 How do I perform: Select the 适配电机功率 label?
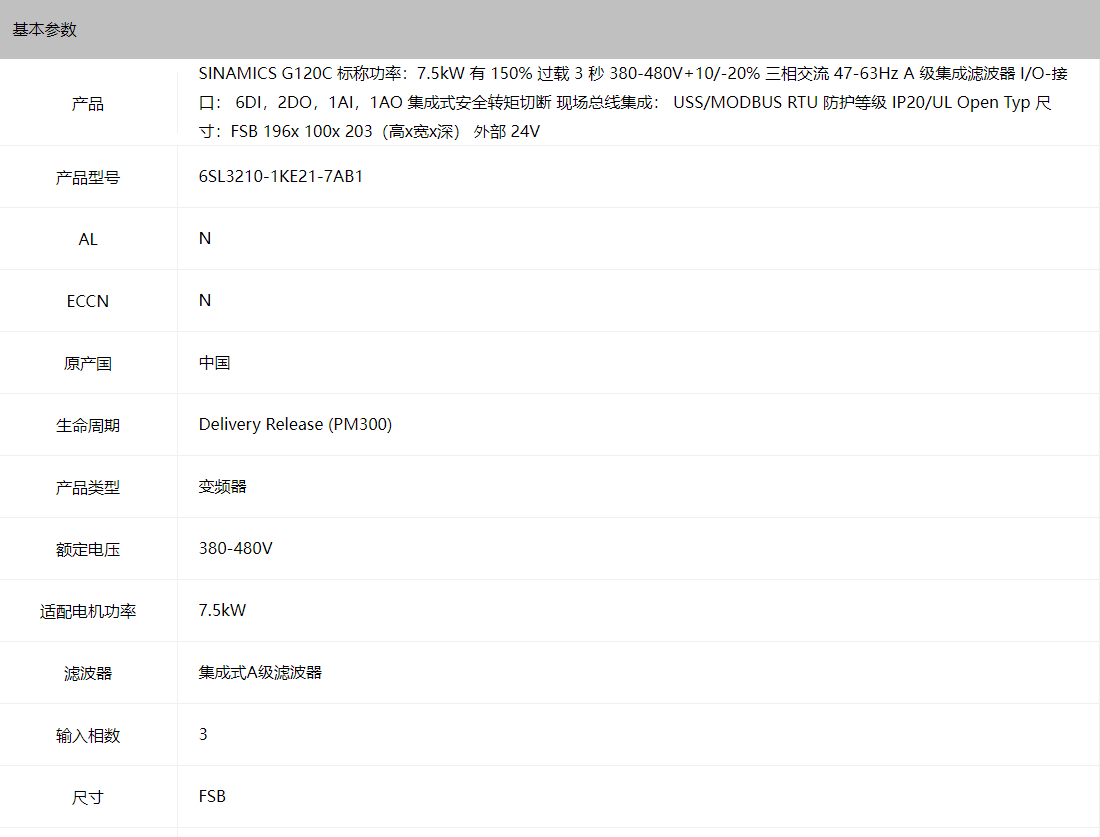tap(88, 611)
